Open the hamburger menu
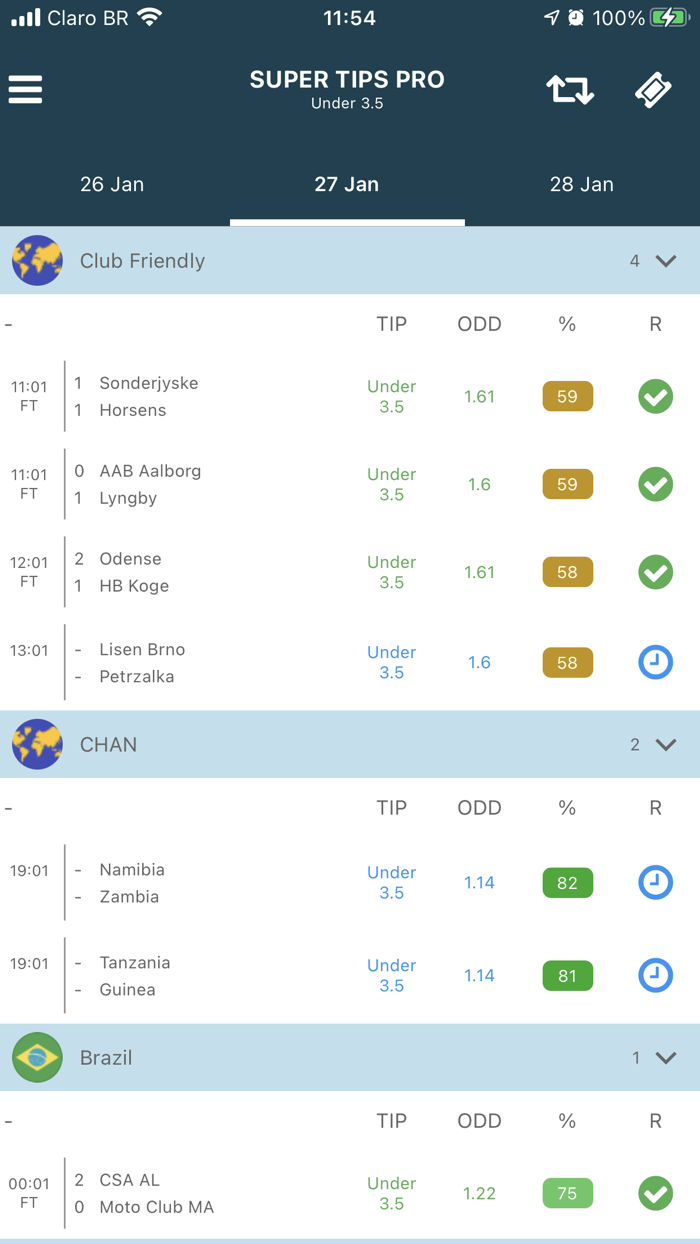700x1244 pixels. coord(25,89)
